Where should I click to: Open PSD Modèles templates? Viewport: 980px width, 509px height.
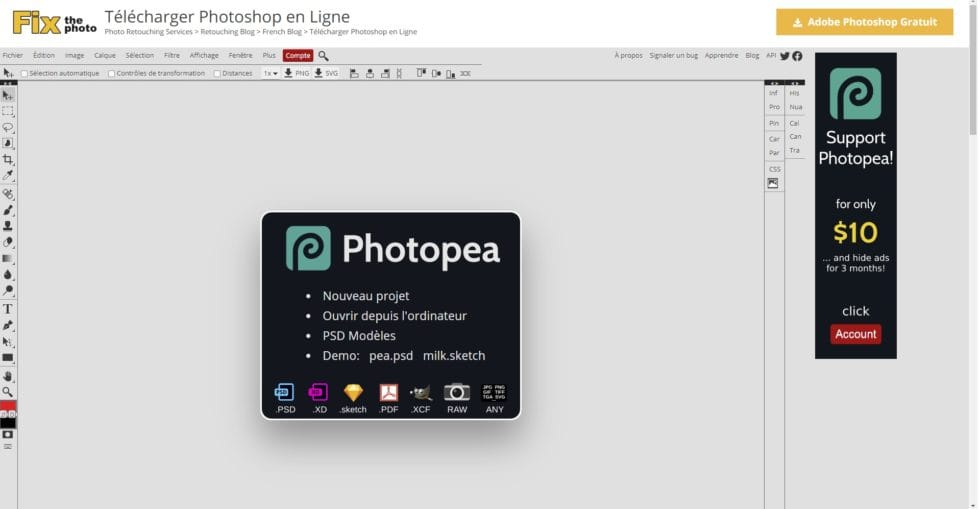click(x=359, y=336)
